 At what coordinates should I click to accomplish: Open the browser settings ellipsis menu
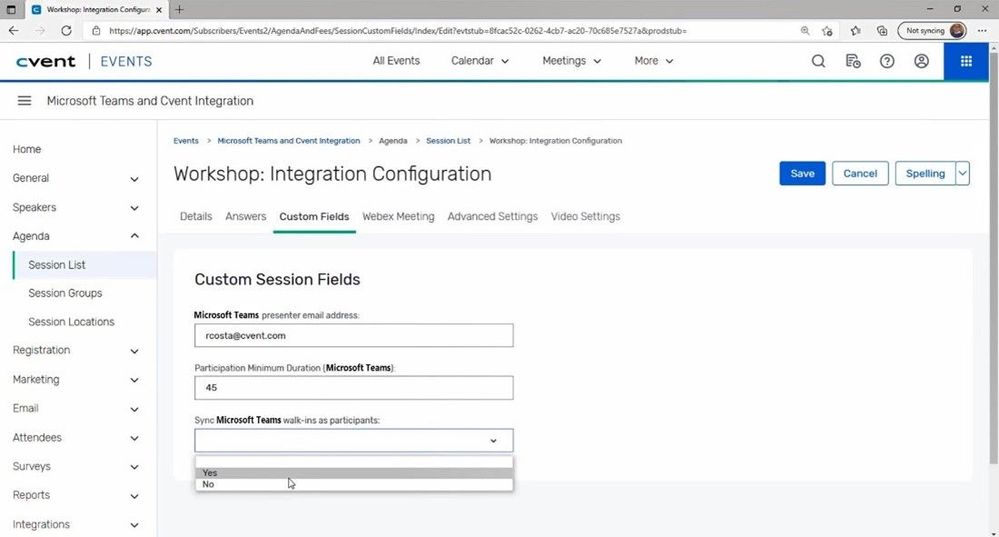(x=982, y=31)
